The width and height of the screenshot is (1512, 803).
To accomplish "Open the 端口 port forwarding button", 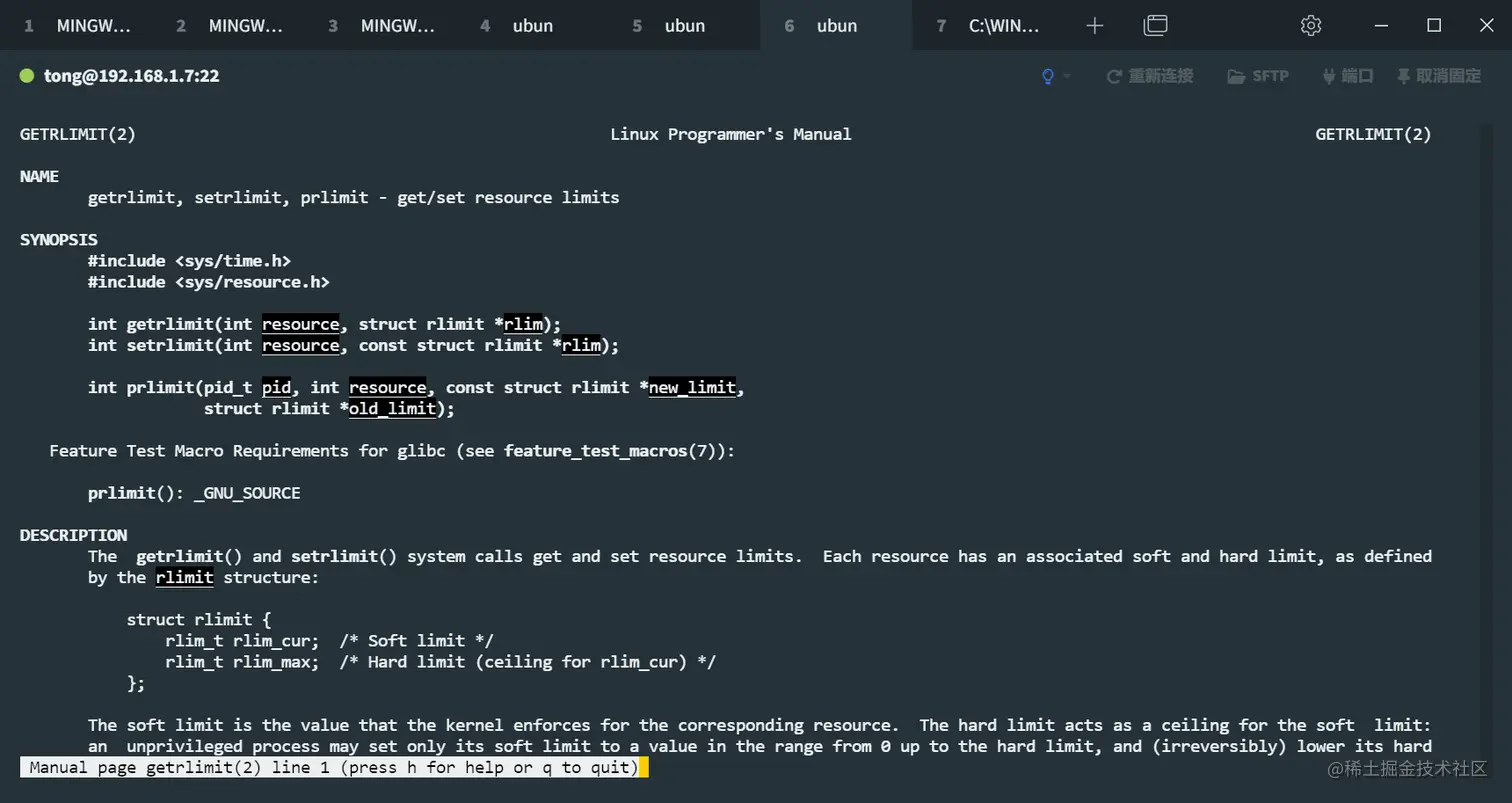I will [1347, 76].
